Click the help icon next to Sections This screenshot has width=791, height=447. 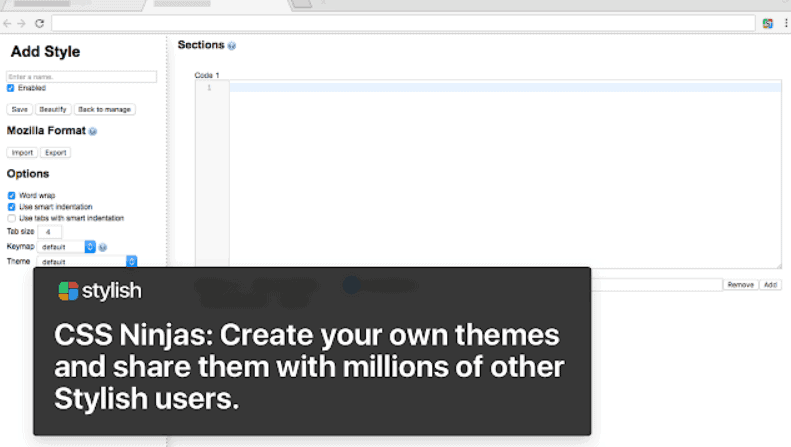232,46
